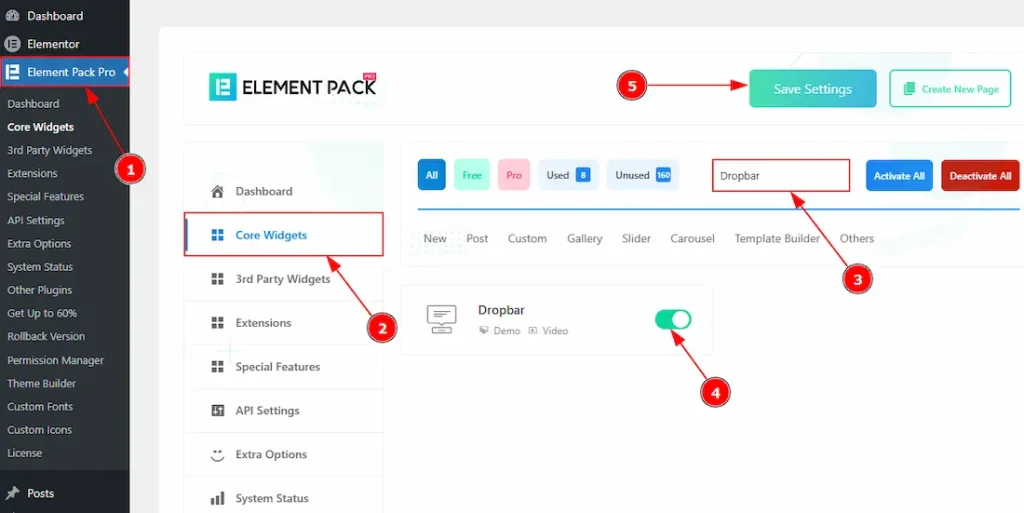Select the New category tab
The height and width of the screenshot is (513, 1024).
coord(435,238)
